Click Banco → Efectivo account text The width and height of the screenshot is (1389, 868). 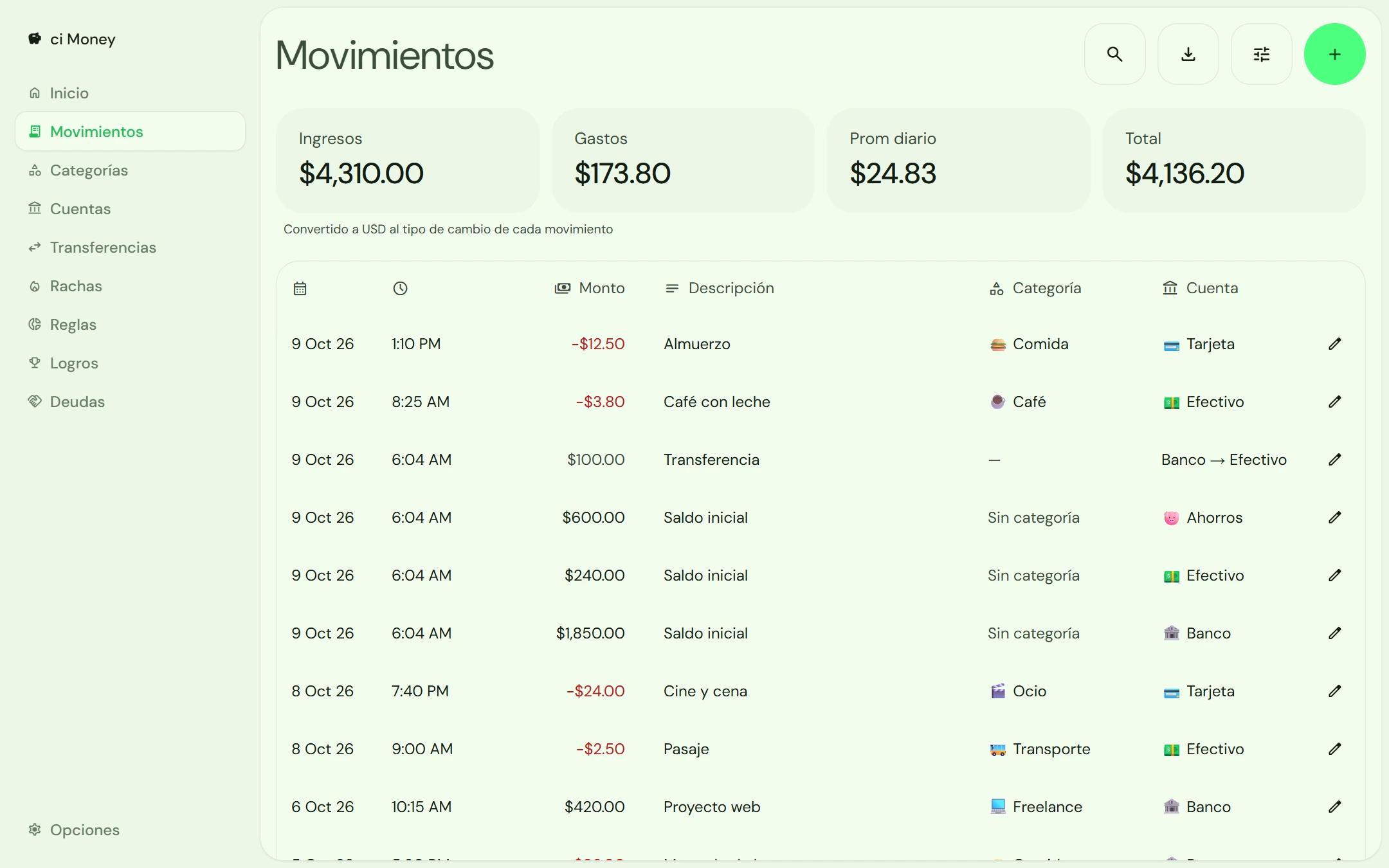pos(1224,460)
